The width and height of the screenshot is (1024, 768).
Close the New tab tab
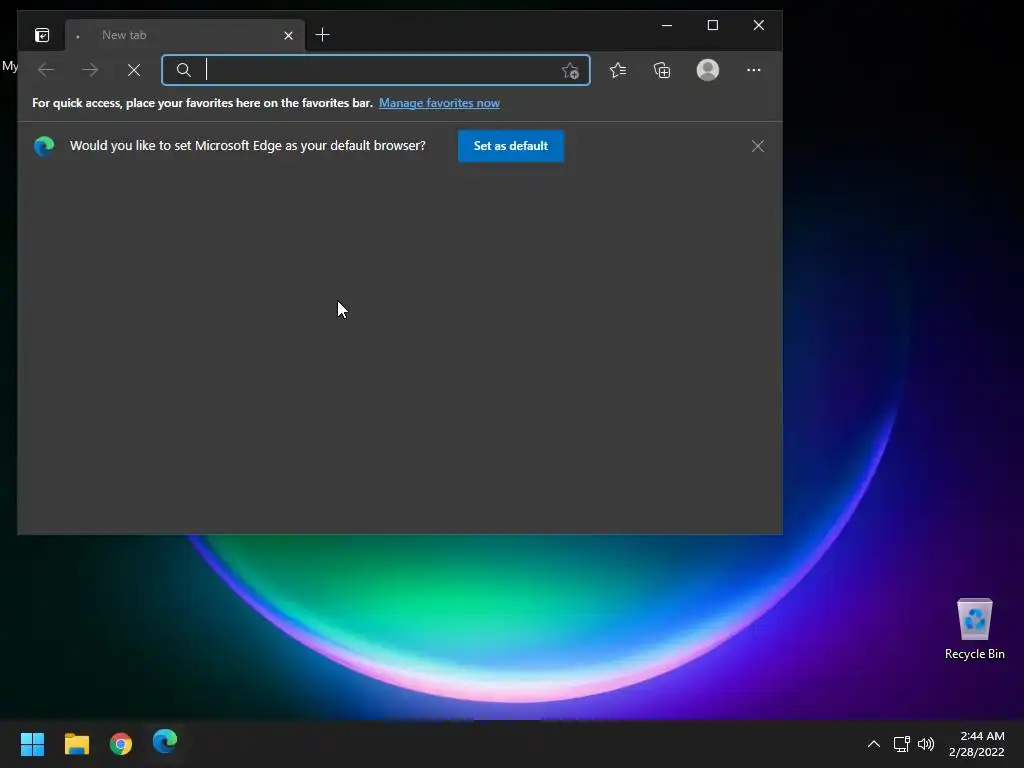point(288,35)
